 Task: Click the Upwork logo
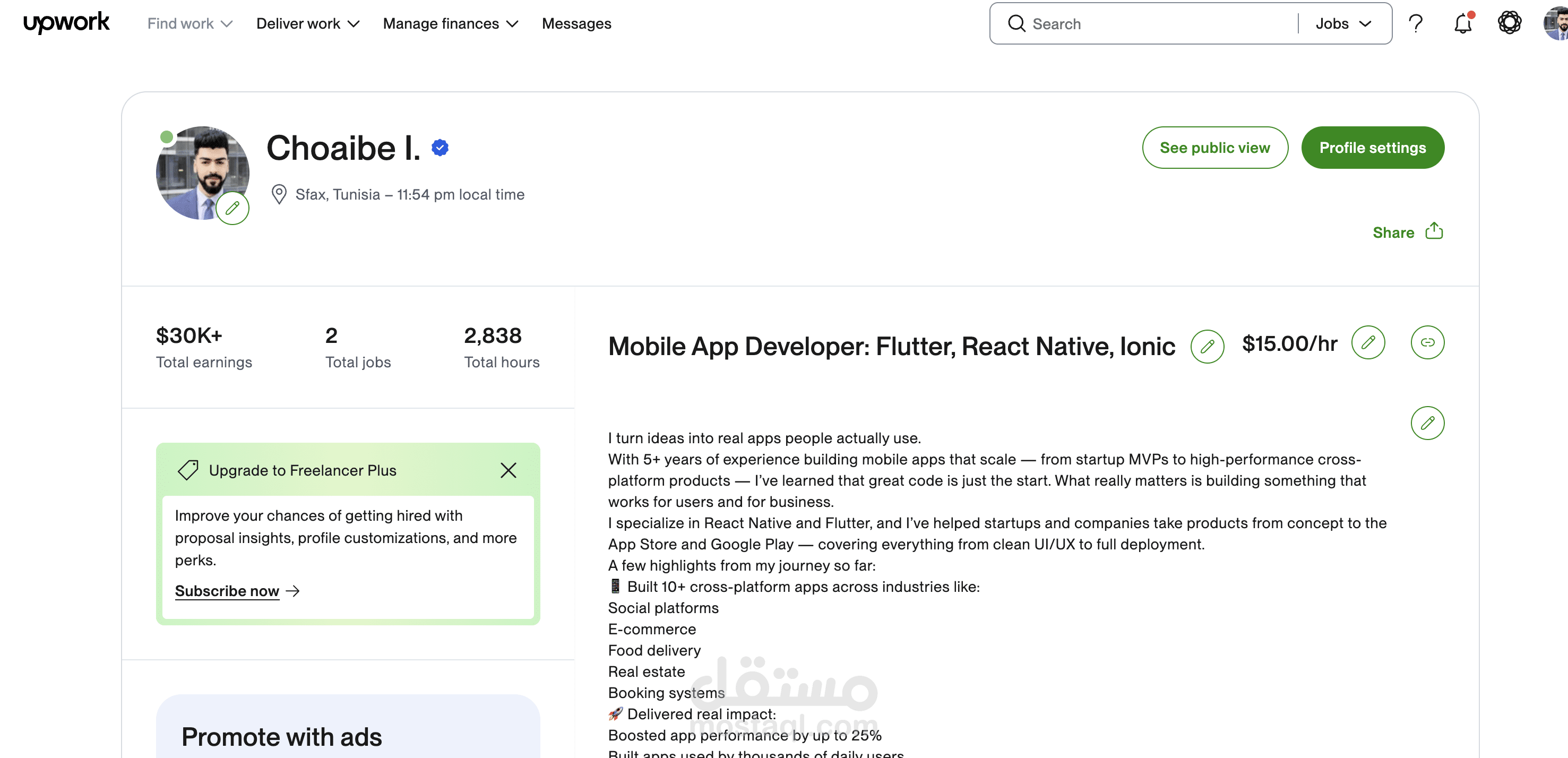[x=66, y=23]
